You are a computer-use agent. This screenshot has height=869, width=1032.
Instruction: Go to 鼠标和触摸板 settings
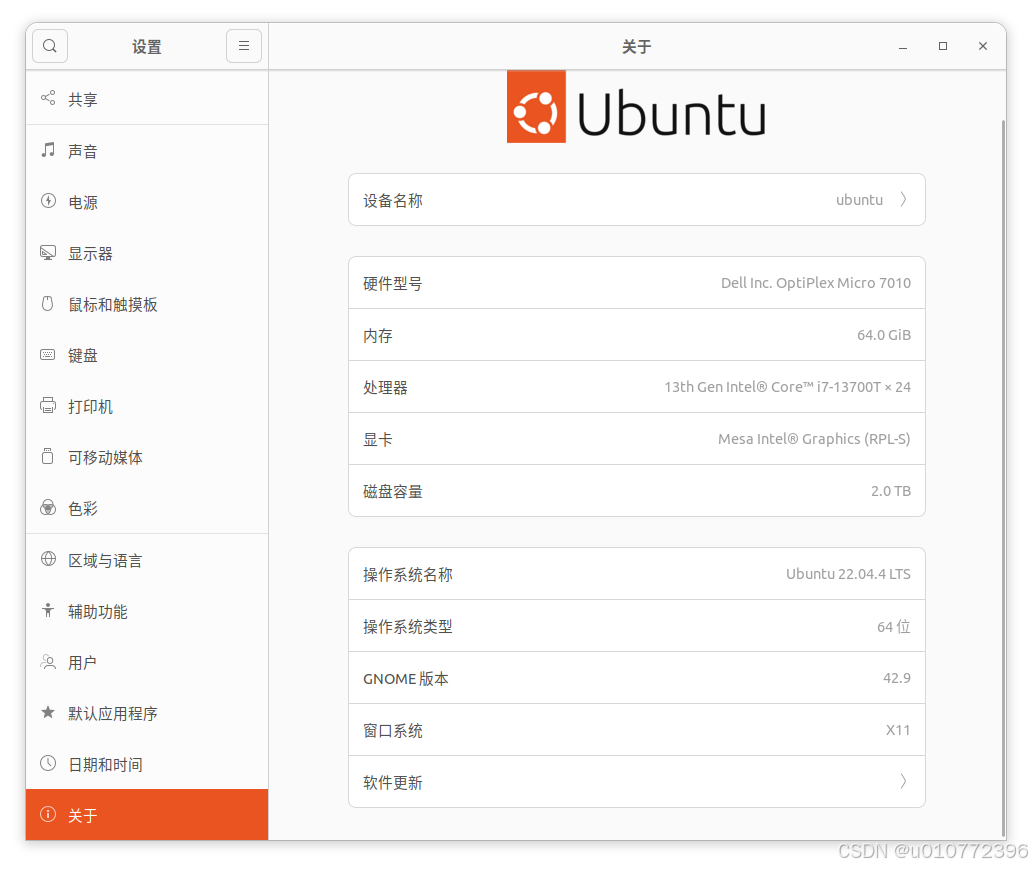tap(147, 304)
